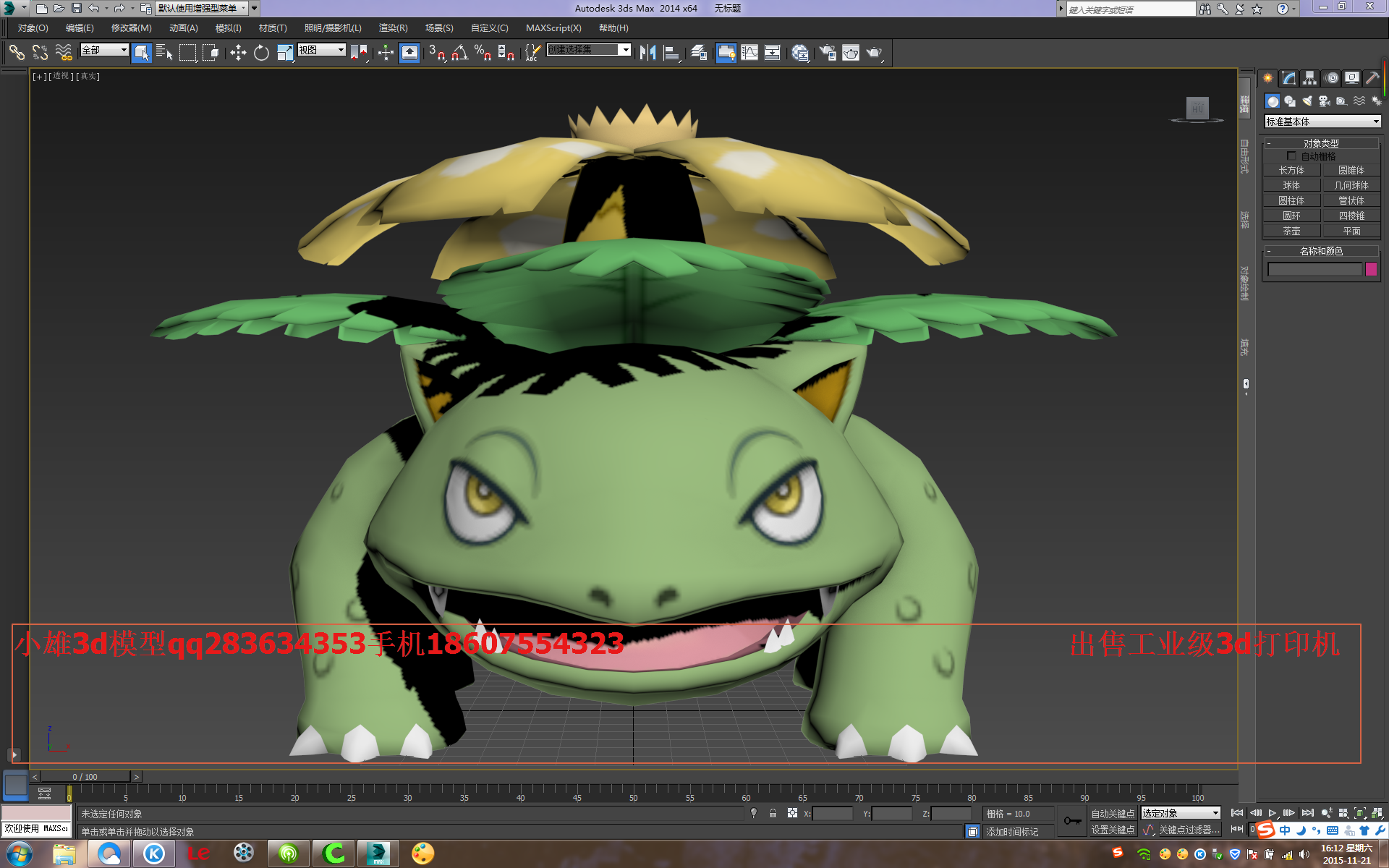The width and height of the screenshot is (1389, 868).
Task: Open the 编辑(E) menu
Action: click(x=80, y=27)
